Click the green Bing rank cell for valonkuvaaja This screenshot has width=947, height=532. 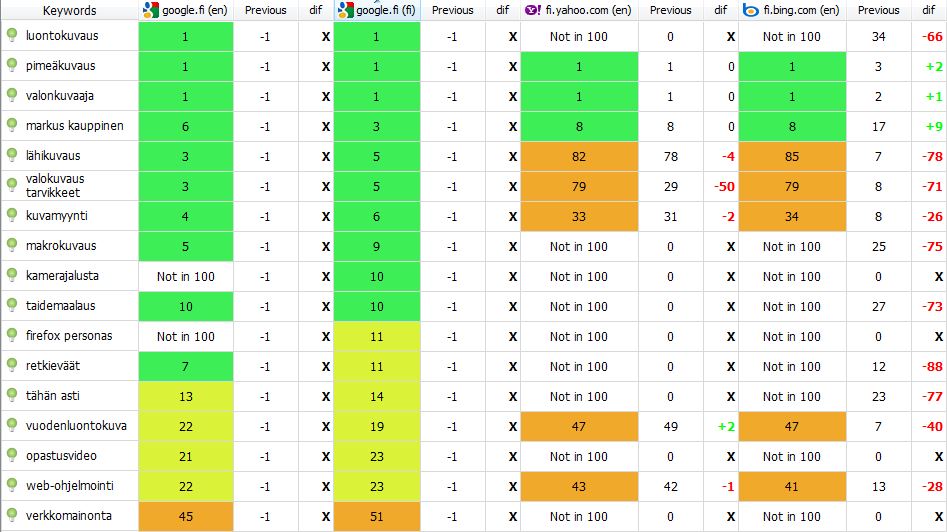click(x=792, y=96)
